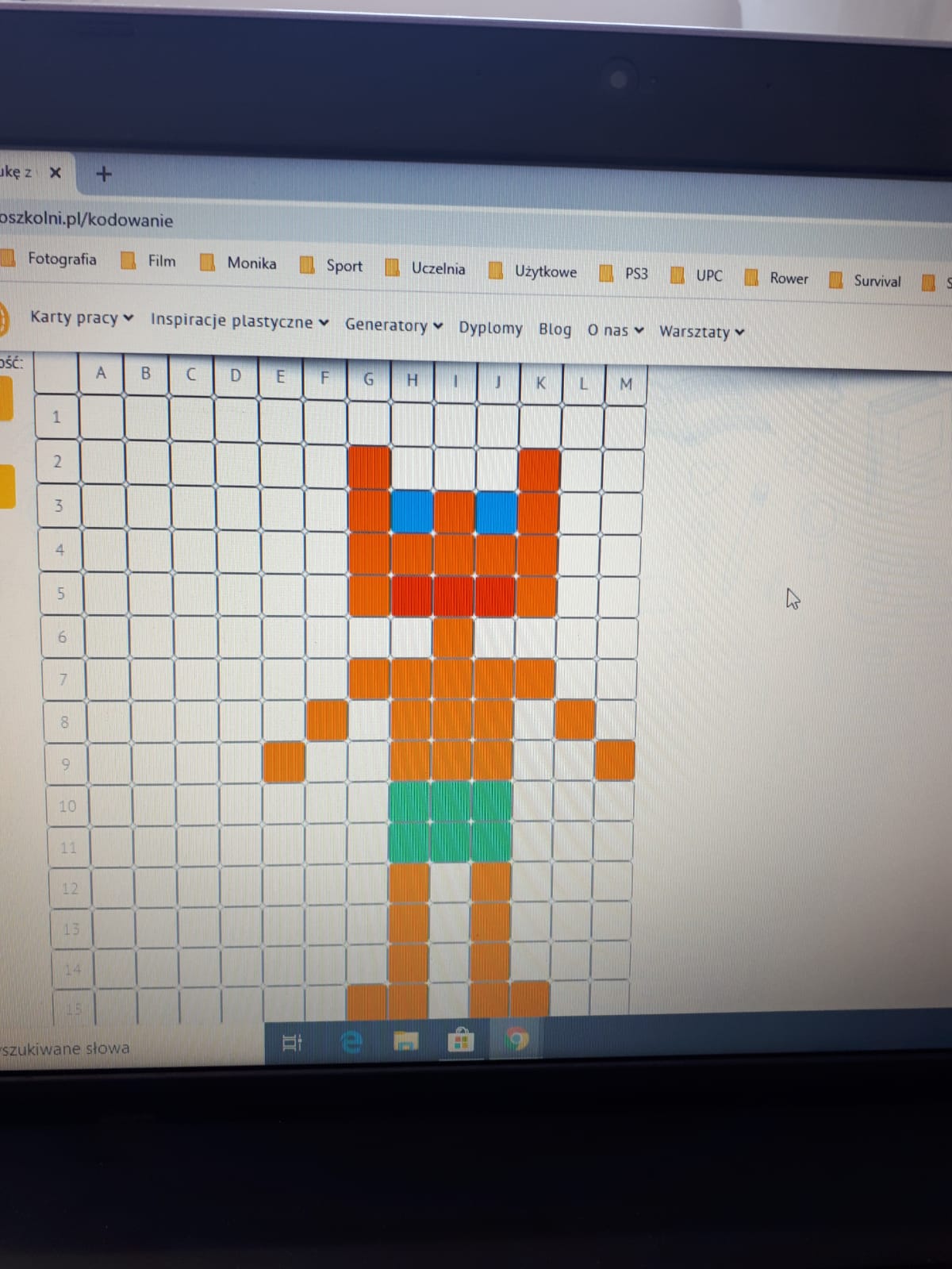Go to the Dyplomy page
The height and width of the screenshot is (1269, 952).
(x=490, y=328)
